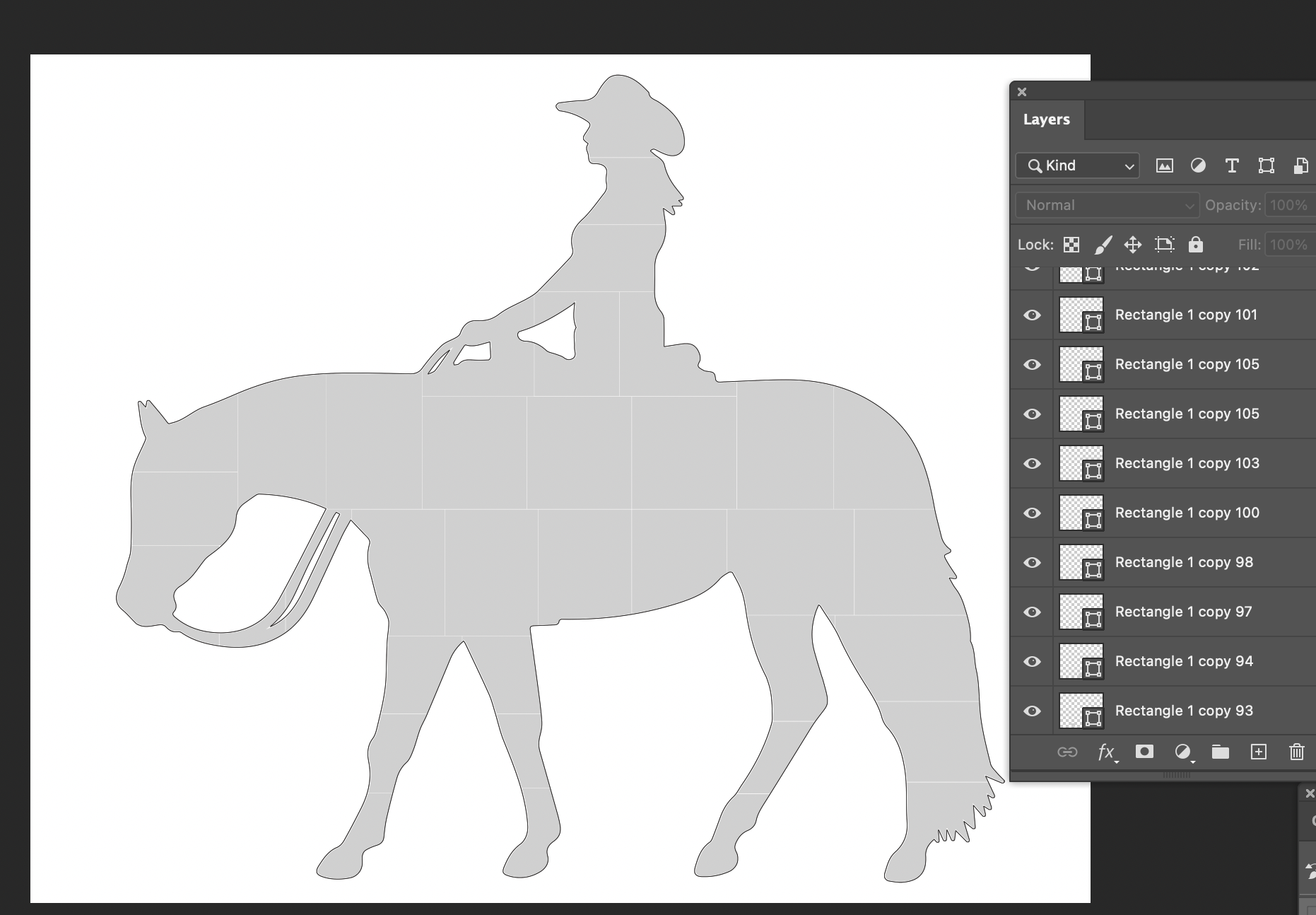
Task: Hide layer Rectangle 1 copy 97
Action: [1032, 612]
